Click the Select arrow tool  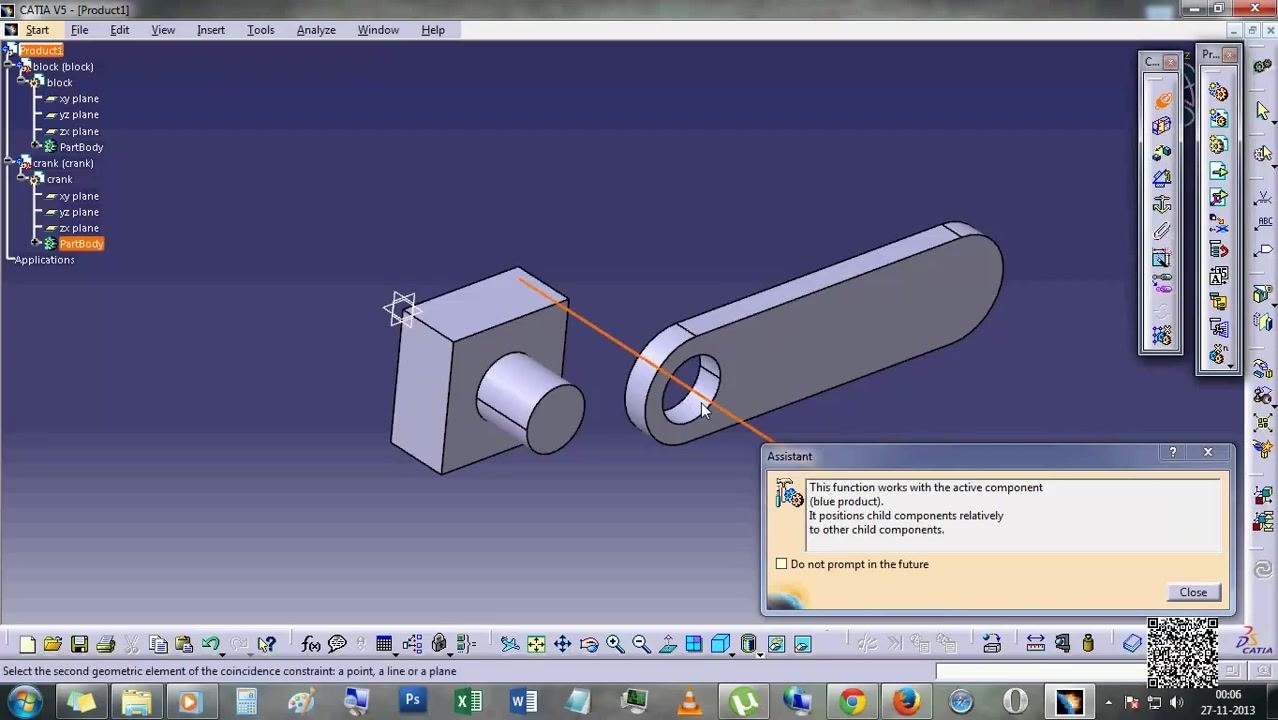click(x=1263, y=112)
